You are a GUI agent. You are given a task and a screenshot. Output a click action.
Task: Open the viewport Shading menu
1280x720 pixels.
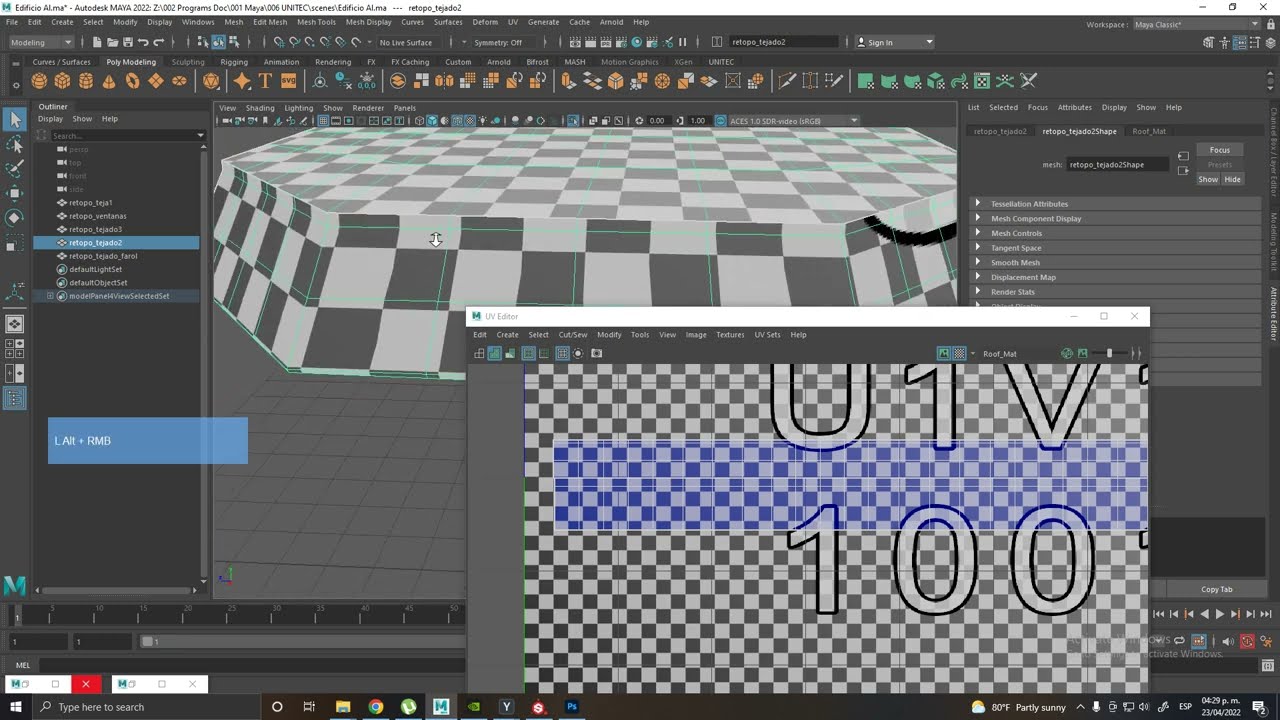click(x=260, y=108)
